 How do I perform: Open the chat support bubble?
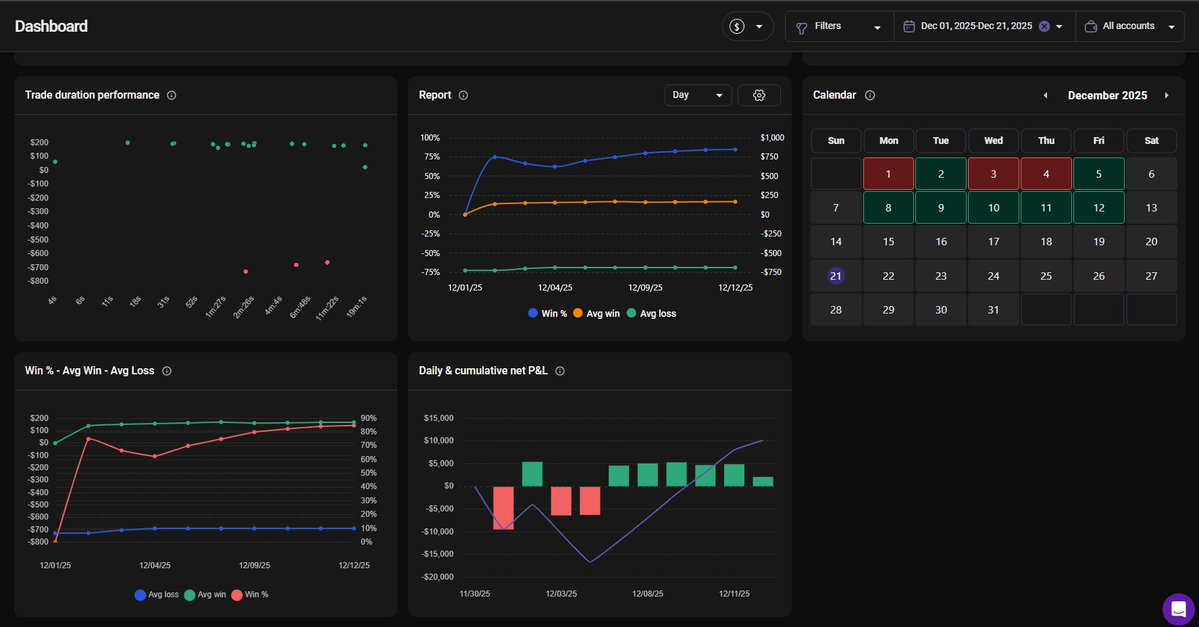[1178, 609]
